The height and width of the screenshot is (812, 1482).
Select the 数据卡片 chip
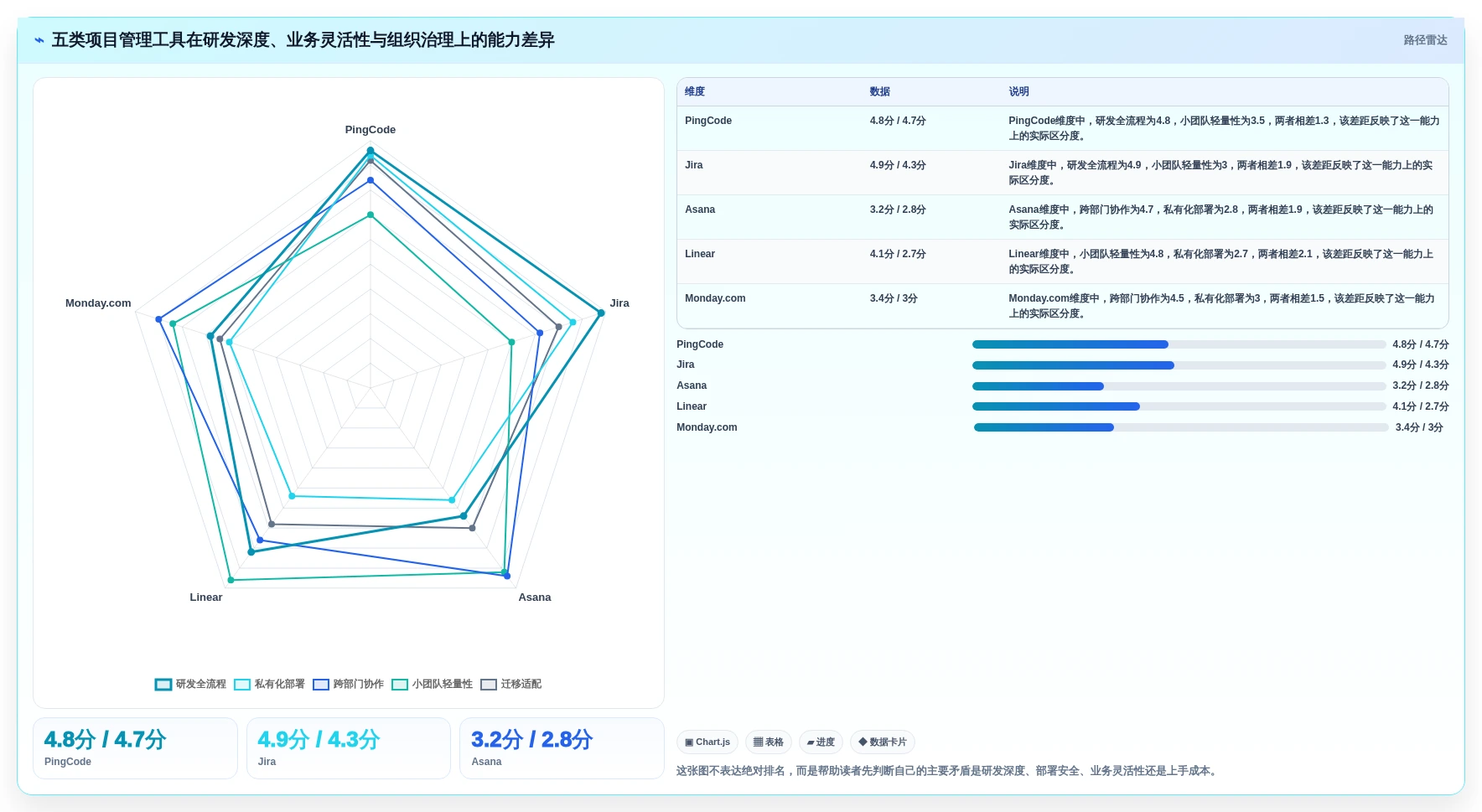(x=883, y=742)
